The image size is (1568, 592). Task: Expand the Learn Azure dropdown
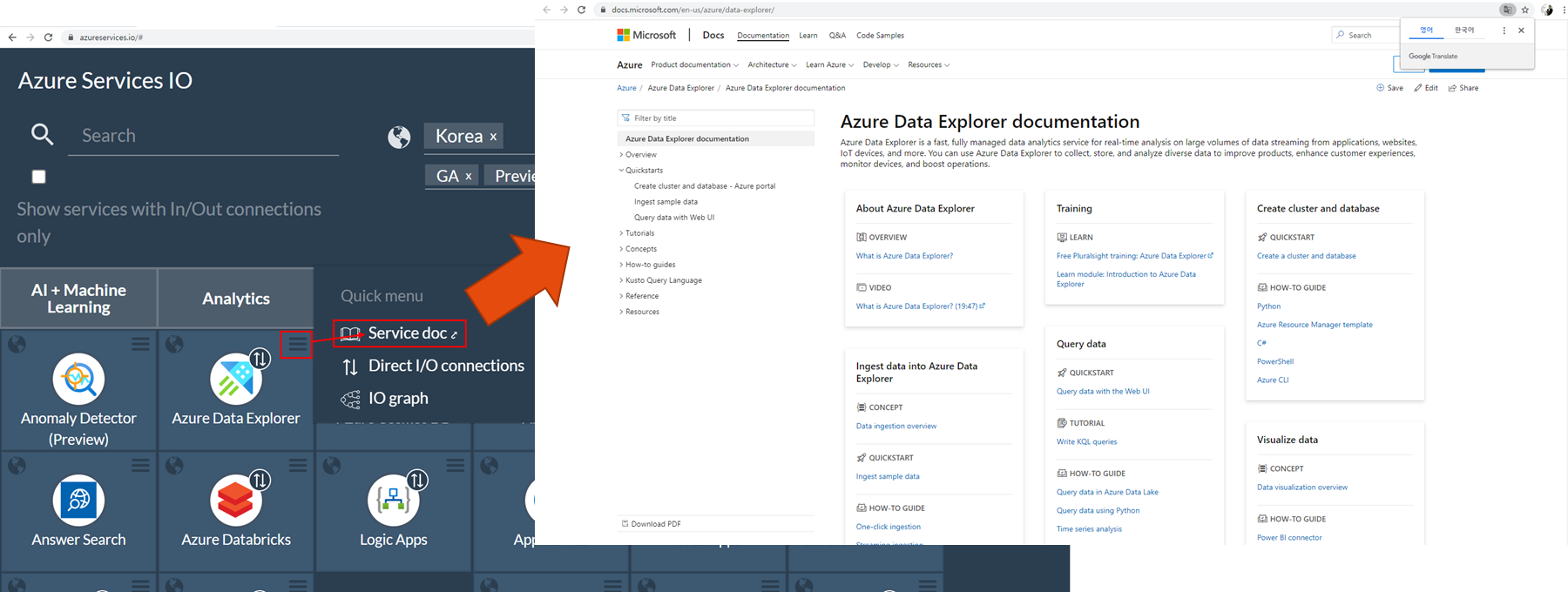[829, 64]
